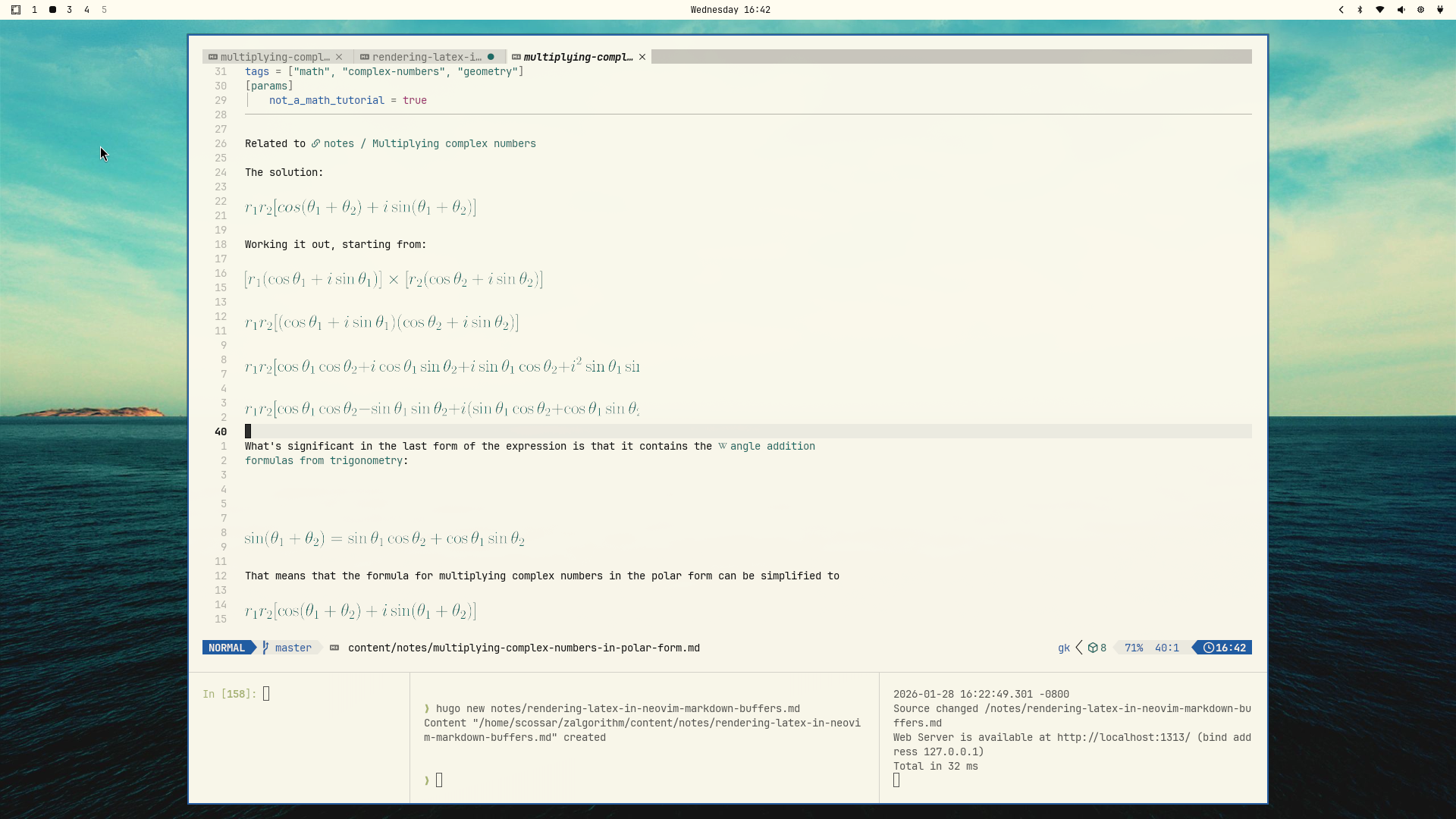The image size is (1456, 819).
Task: Click the CPU monitor icon in the tray
Action: point(1420,10)
